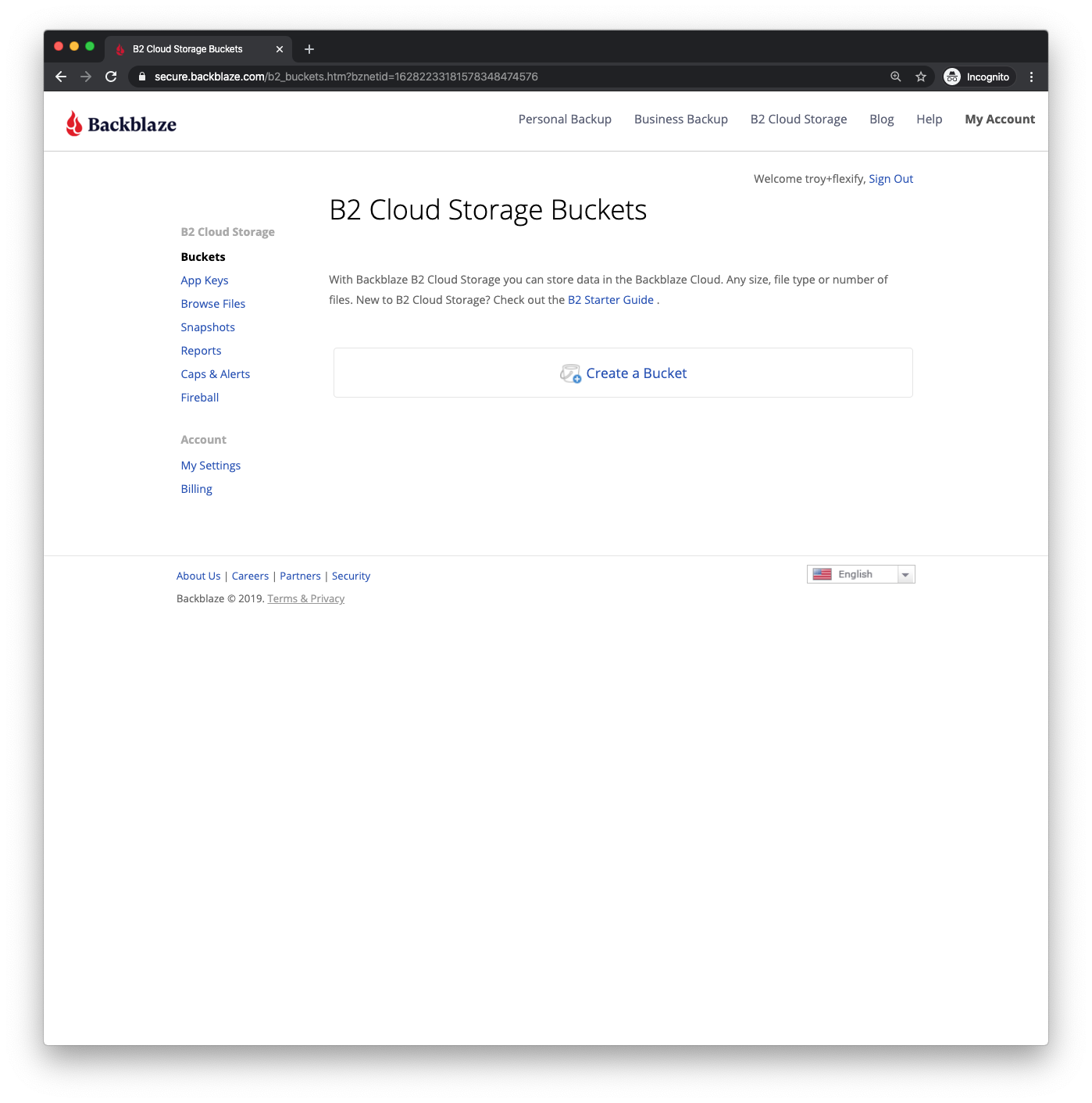Click the Account sidebar section header
Image resolution: width=1092 pixels, height=1103 pixels.
tap(204, 440)
